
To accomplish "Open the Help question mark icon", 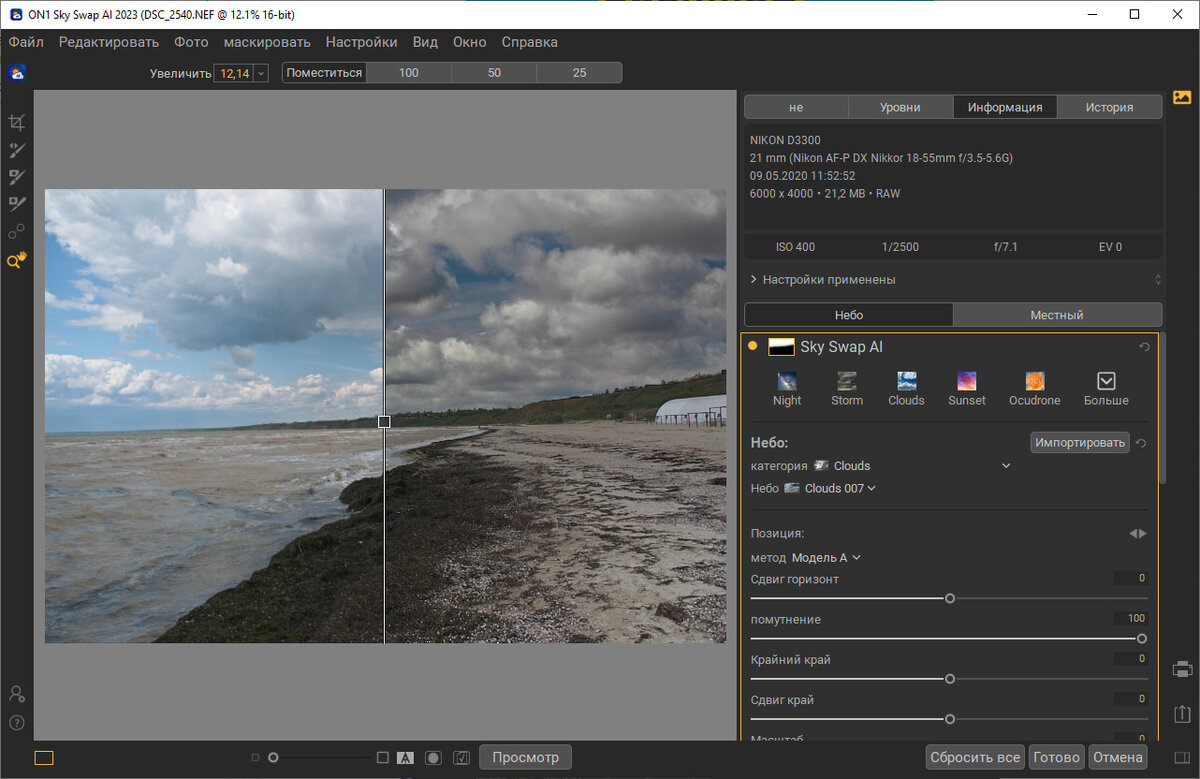I will coord(16,723).
